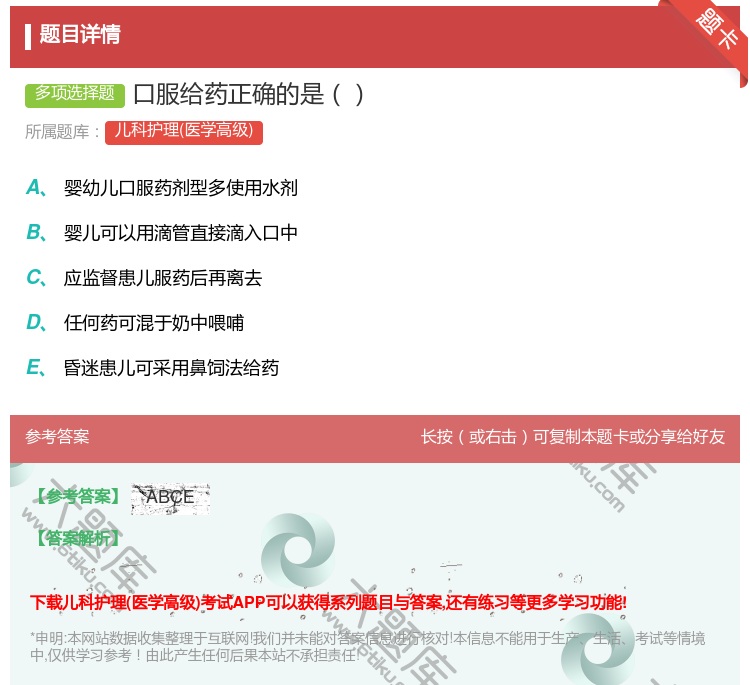Click the letter B option marker
Viewport: 750px width, 685px height.
click(x=37, y=232)
